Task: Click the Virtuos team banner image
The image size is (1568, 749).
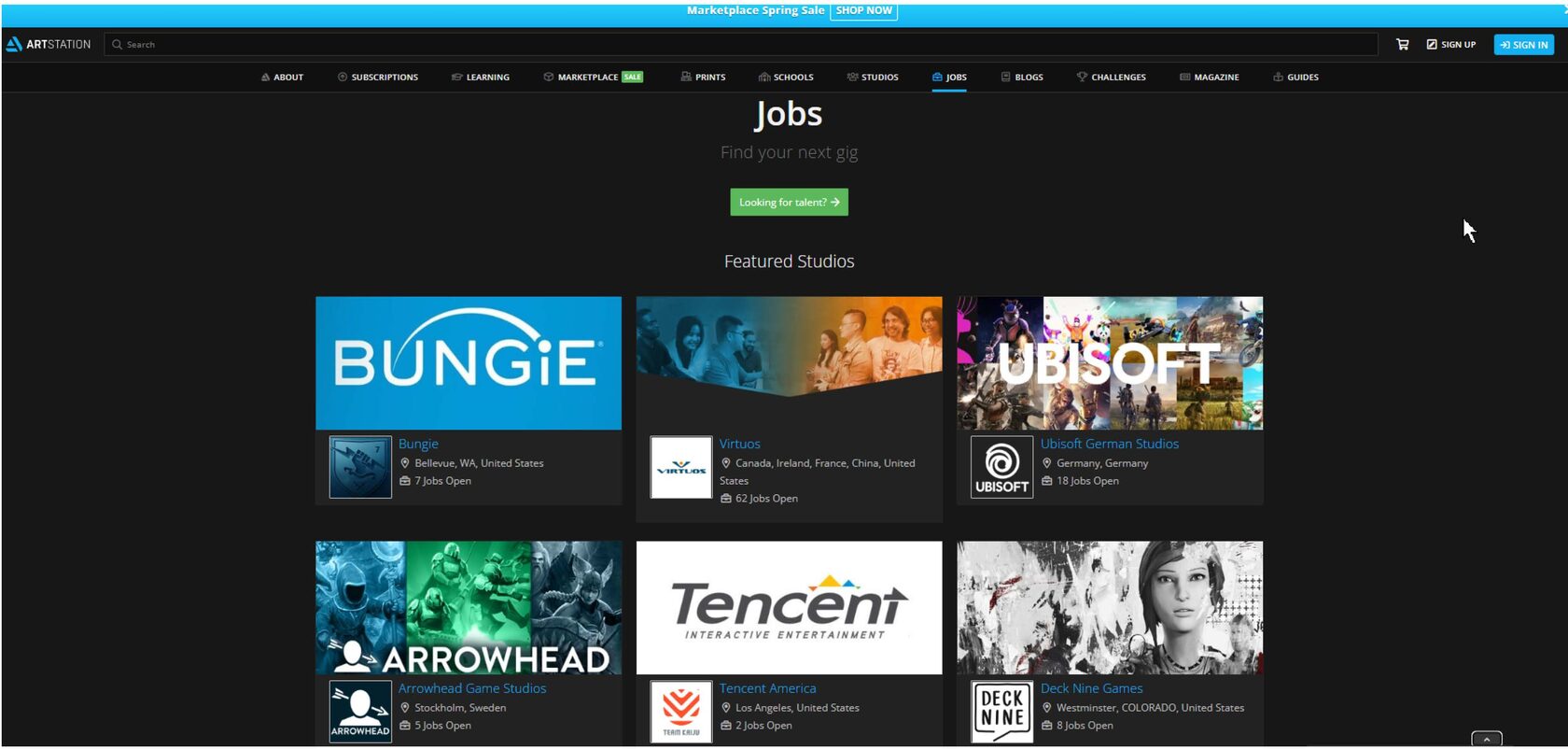Action: 790,347
